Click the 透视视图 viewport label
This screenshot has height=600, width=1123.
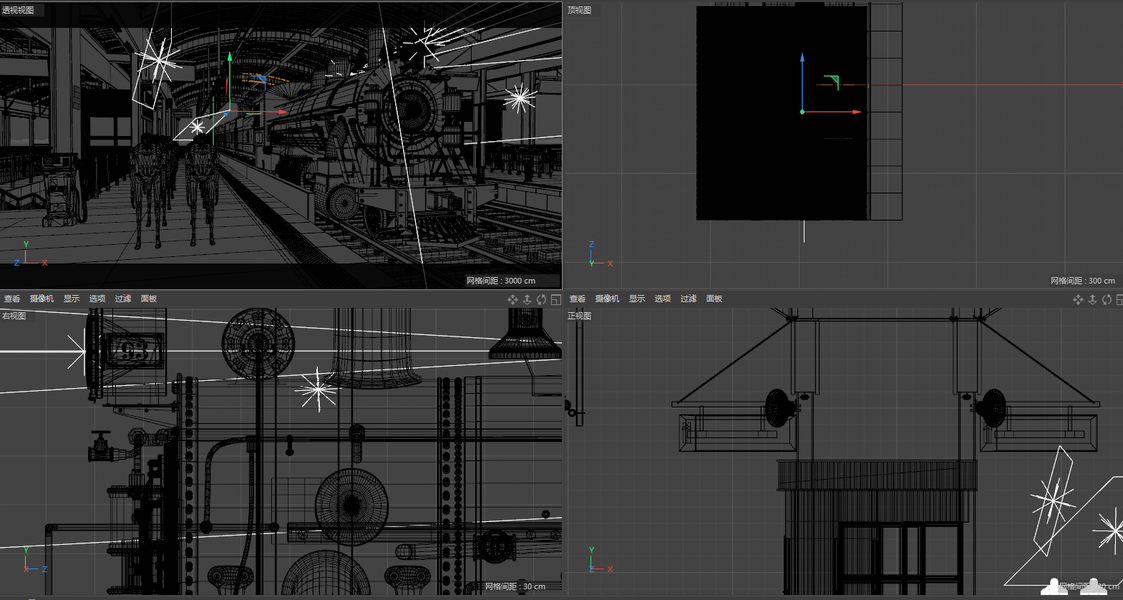tap(18, 10)
